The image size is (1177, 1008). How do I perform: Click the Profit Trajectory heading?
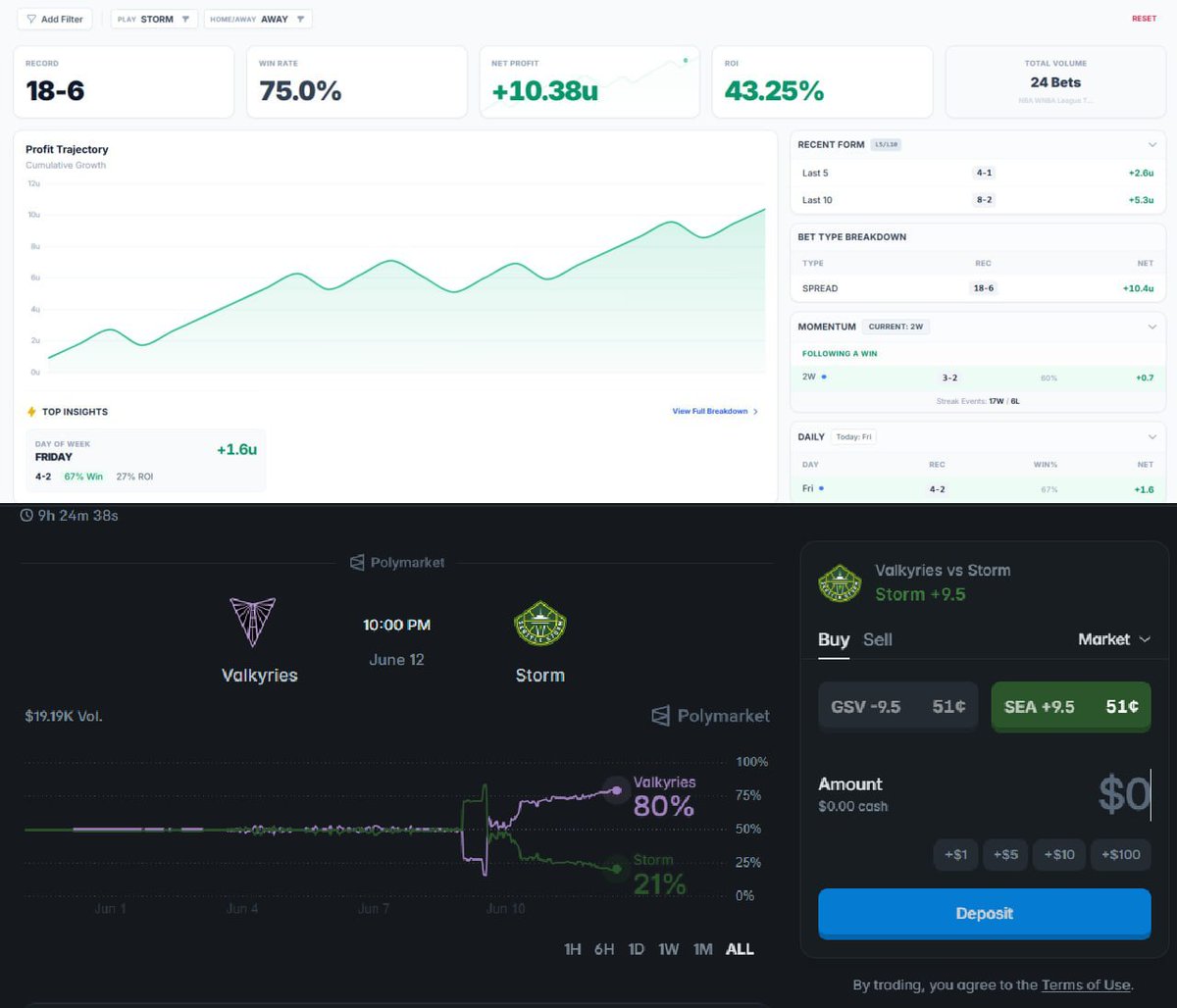coord(67,149)
